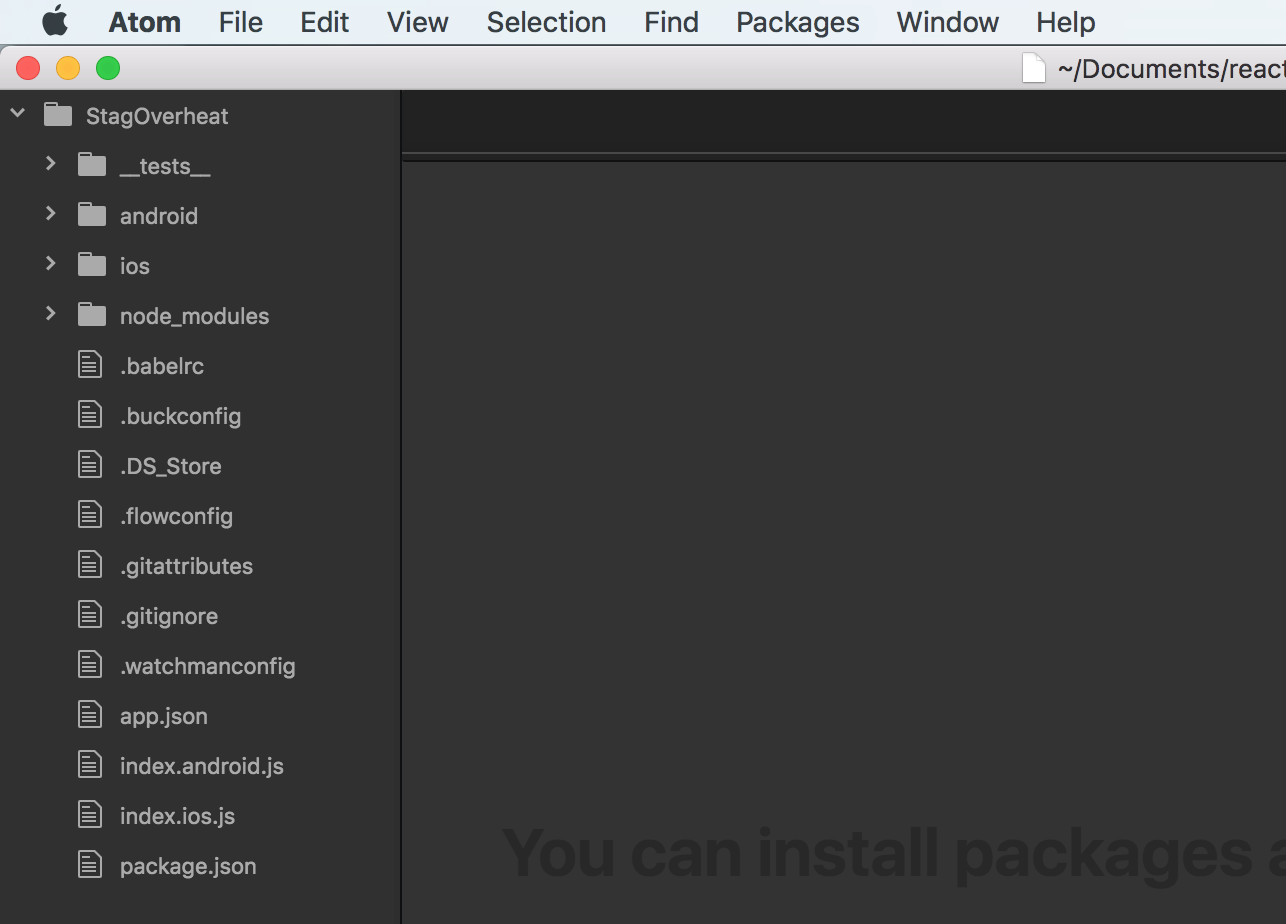Click the .DS_Store file icon
Screen dimensions: 1286x924
pos(90,465)
